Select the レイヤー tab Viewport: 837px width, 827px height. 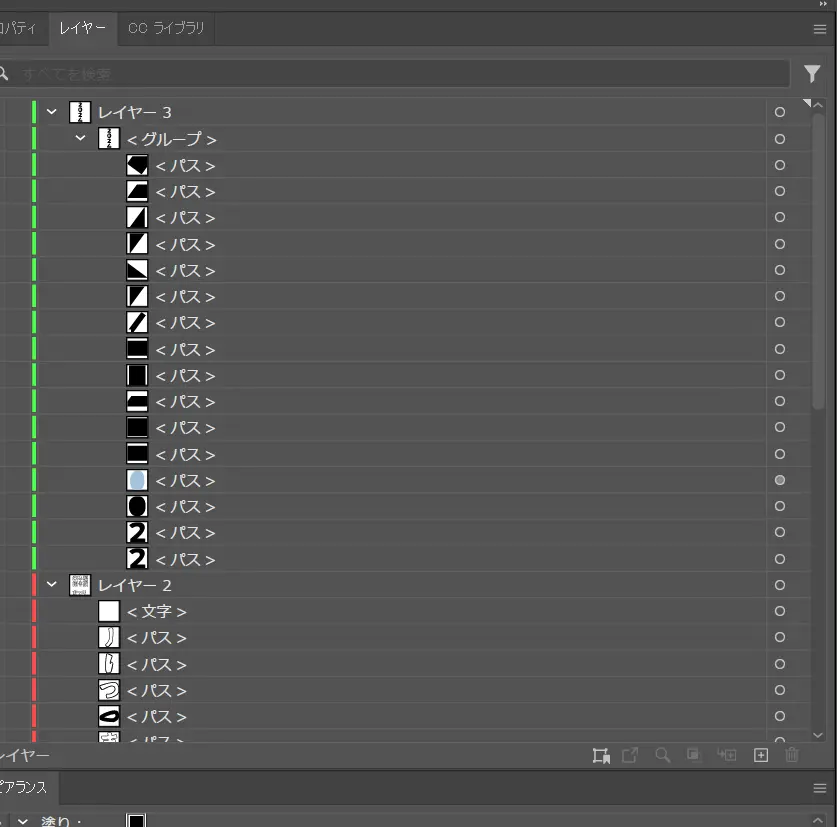pos(83,28)
